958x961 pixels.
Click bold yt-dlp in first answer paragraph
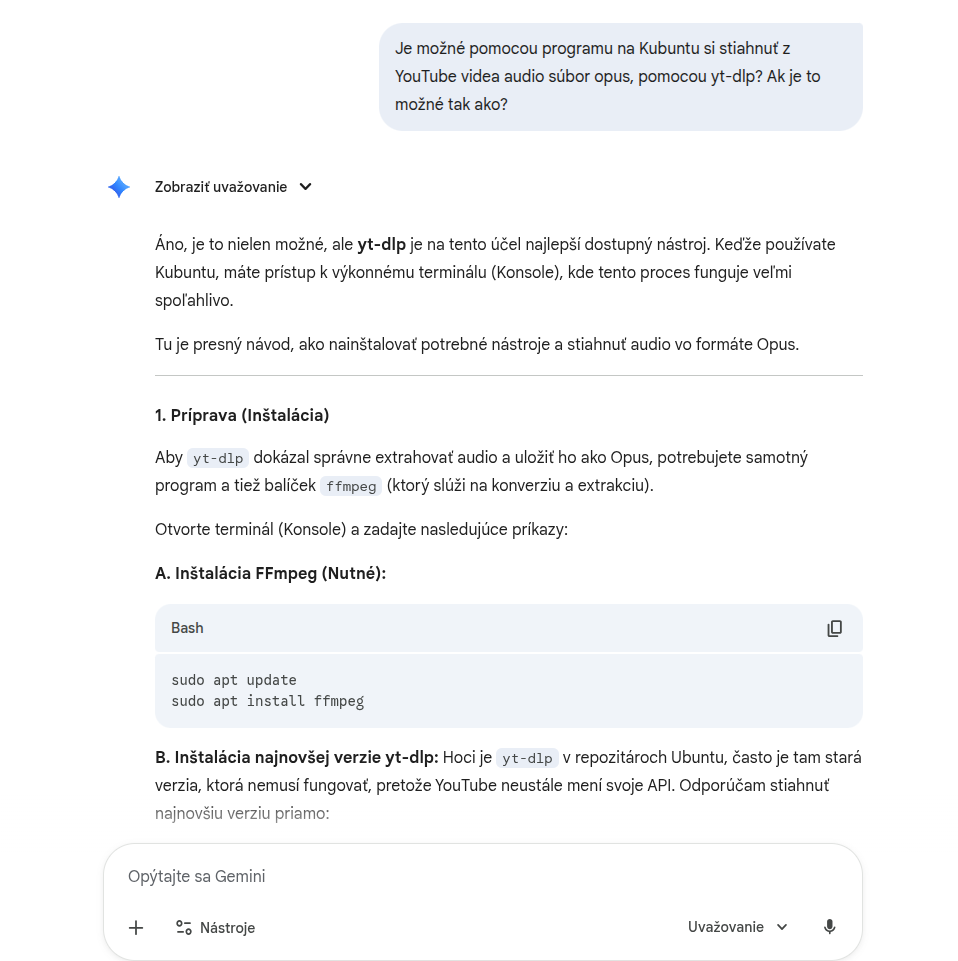tap(381, 244)
